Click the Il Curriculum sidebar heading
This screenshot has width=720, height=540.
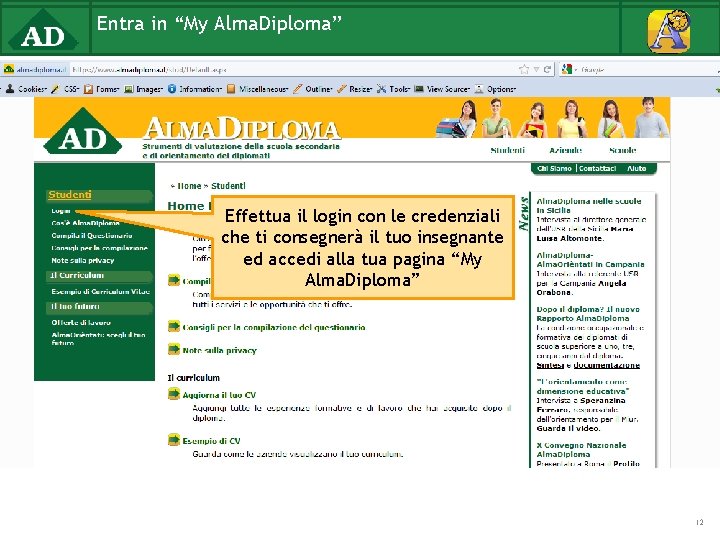(77, 276)
